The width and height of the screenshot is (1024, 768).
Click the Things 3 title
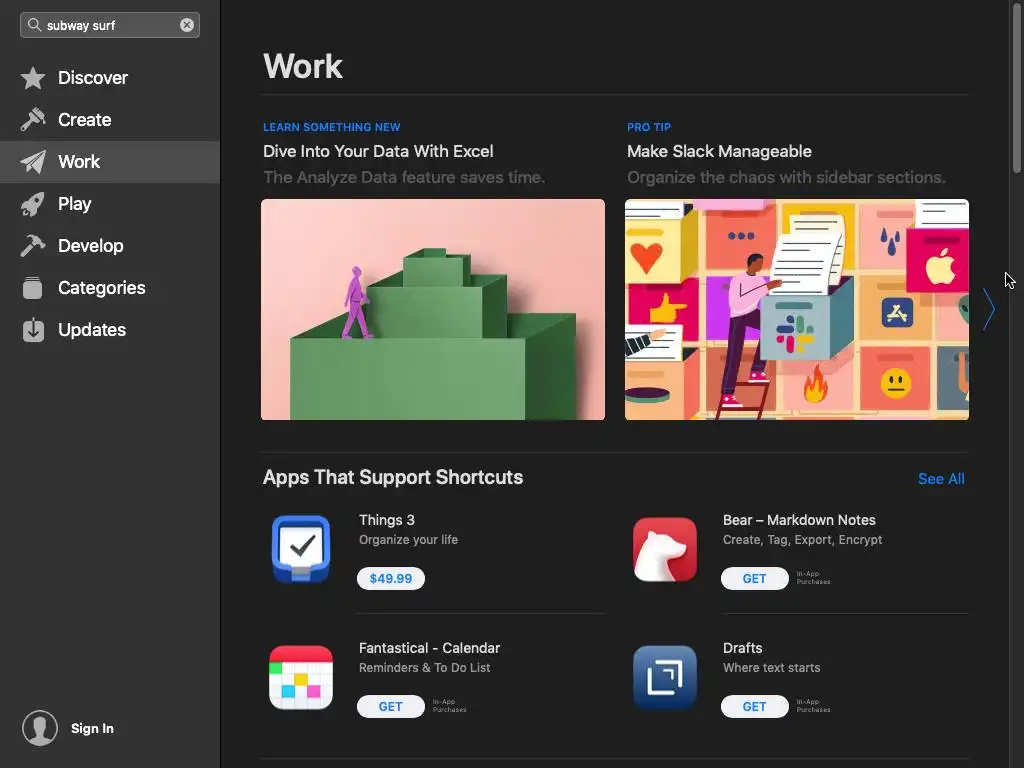(387, 520)
